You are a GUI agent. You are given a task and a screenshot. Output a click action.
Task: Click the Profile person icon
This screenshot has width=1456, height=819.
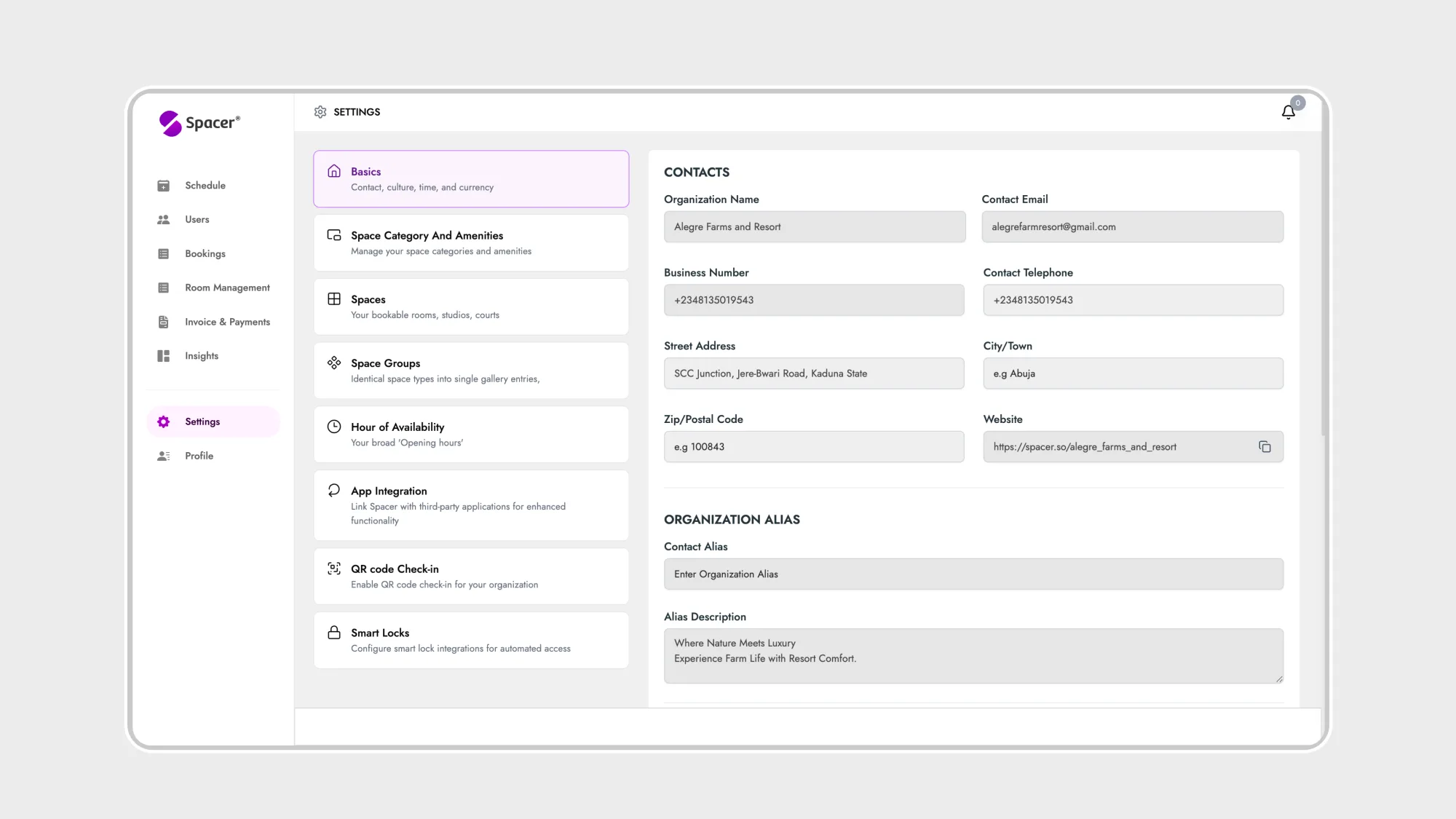click(x=164, y=456)
